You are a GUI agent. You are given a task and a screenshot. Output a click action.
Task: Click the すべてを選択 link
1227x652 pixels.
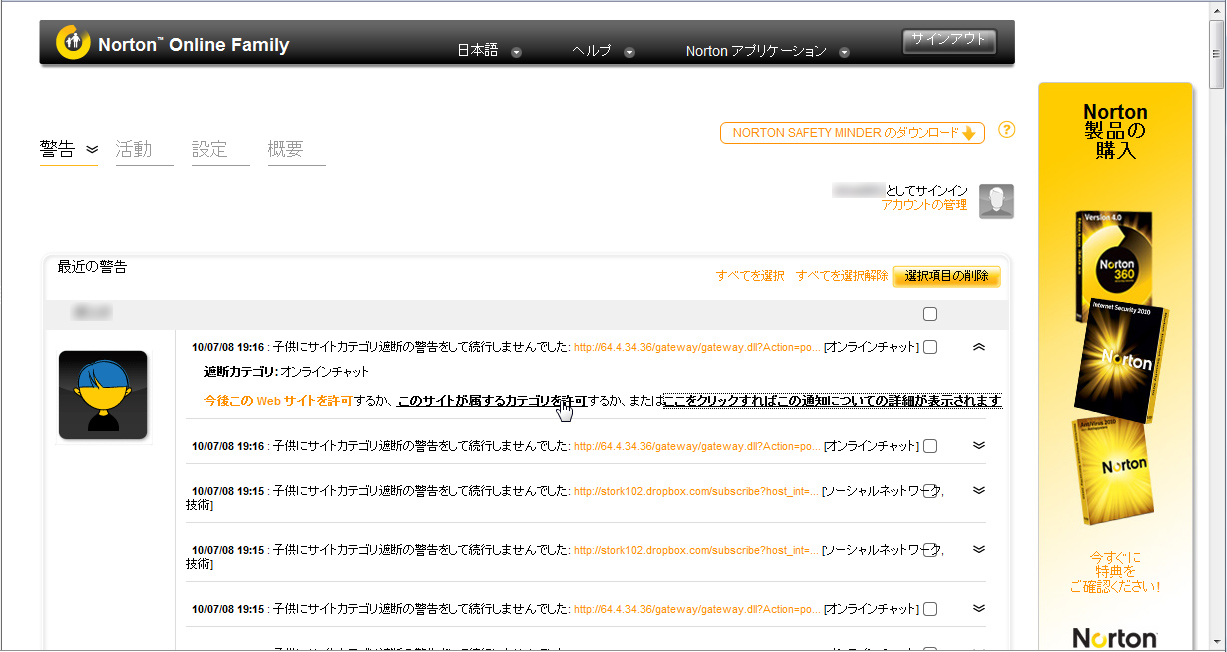point(750,276)
